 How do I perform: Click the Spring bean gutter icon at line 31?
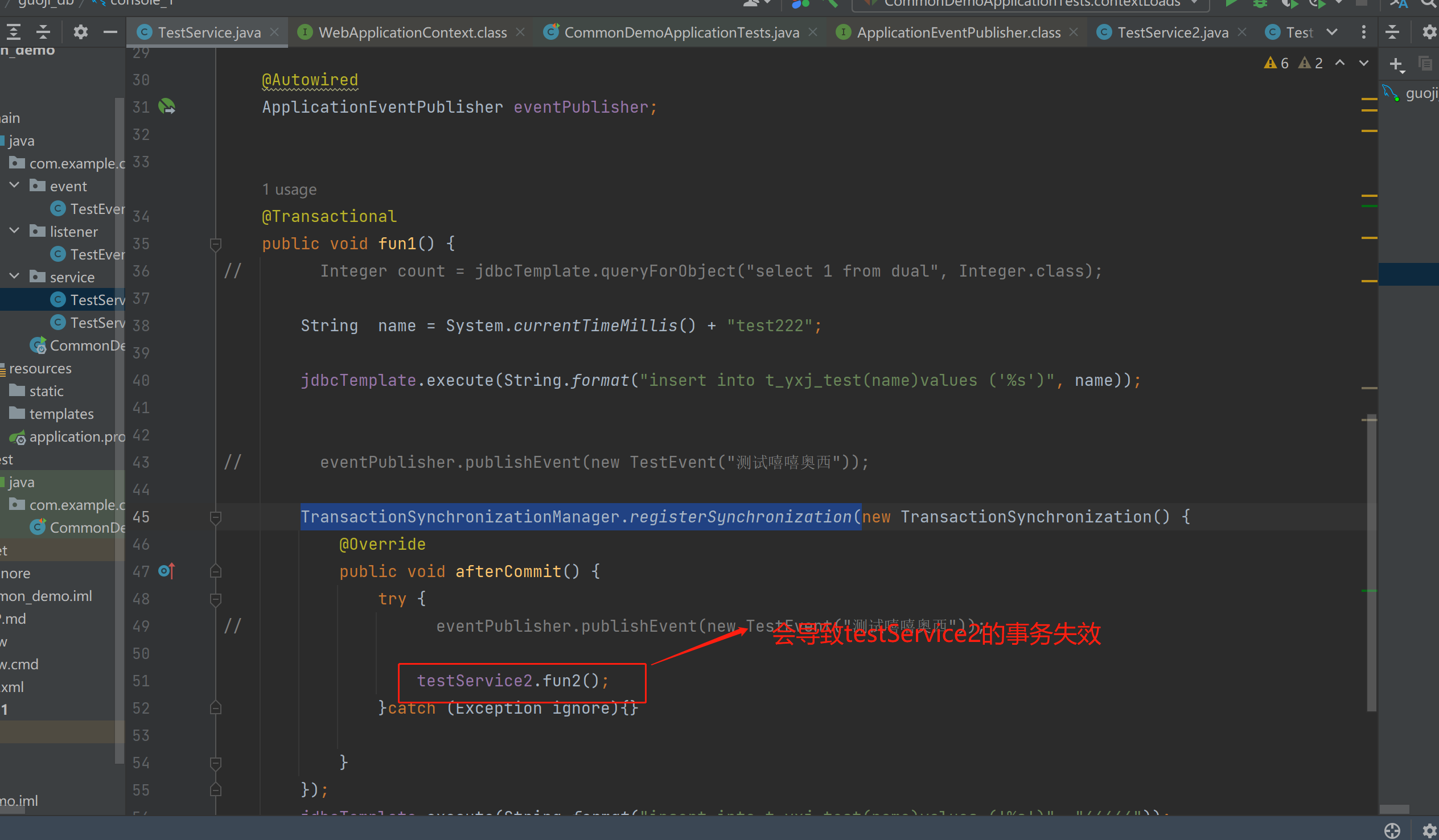coord(167,106)
